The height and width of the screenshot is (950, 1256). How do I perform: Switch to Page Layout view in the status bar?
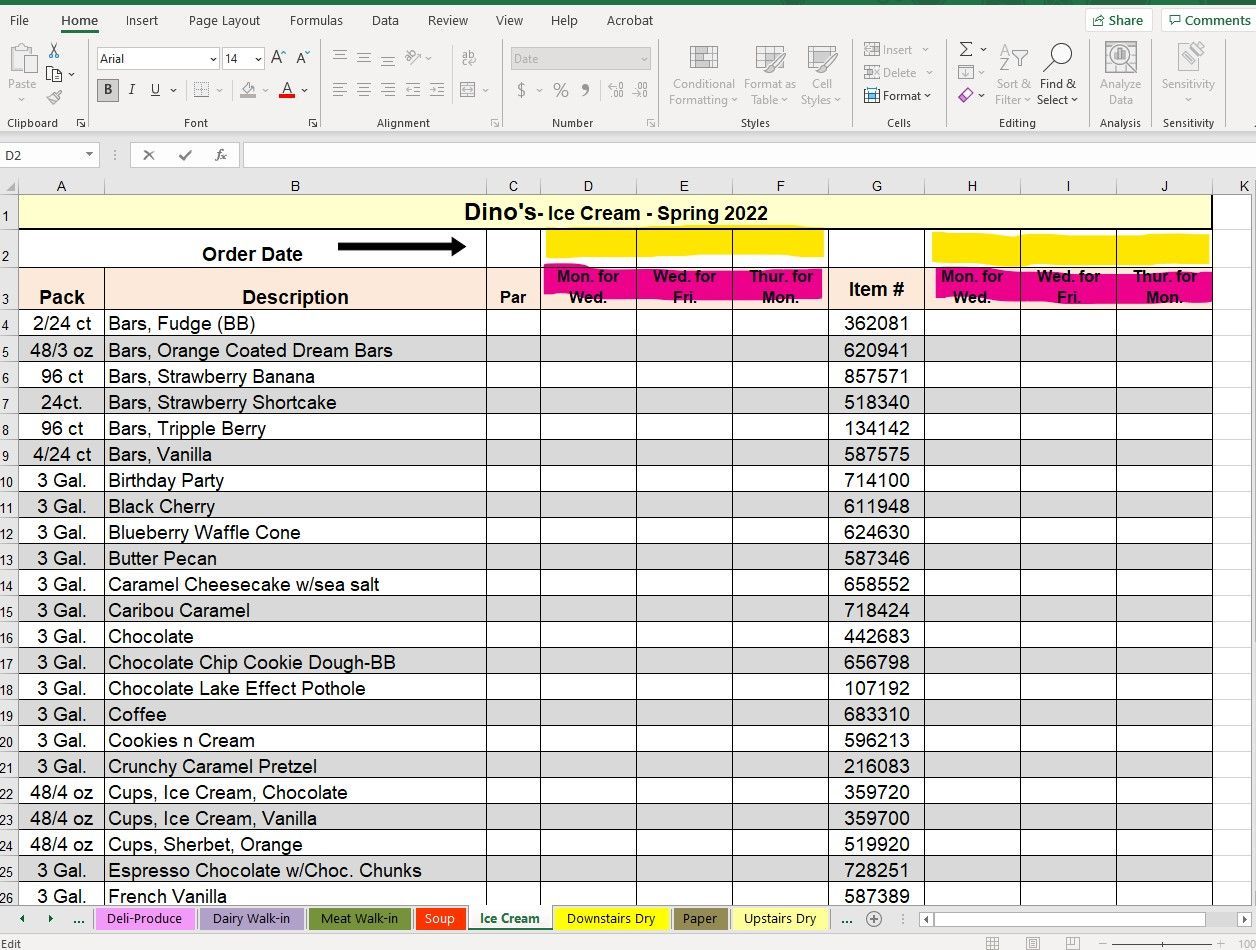point(1032,943)
